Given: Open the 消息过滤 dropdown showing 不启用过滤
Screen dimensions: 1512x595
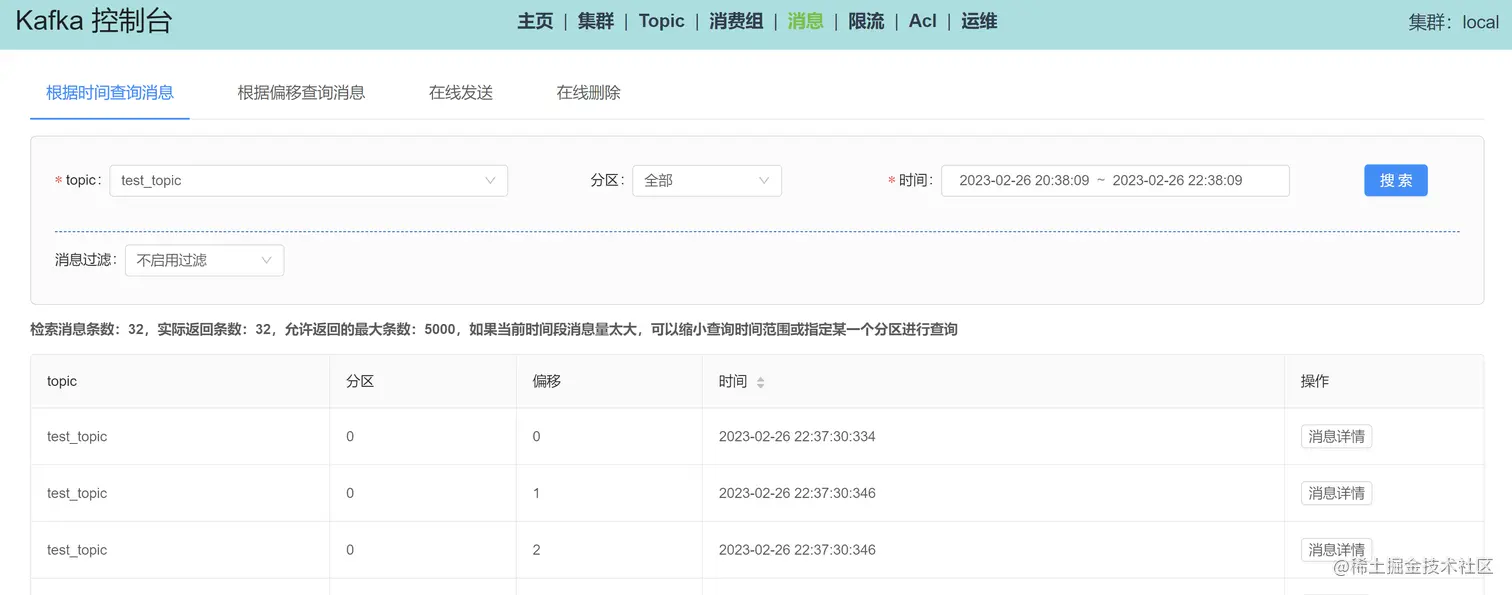Looking at the screenshot, I should coord(204,260).
